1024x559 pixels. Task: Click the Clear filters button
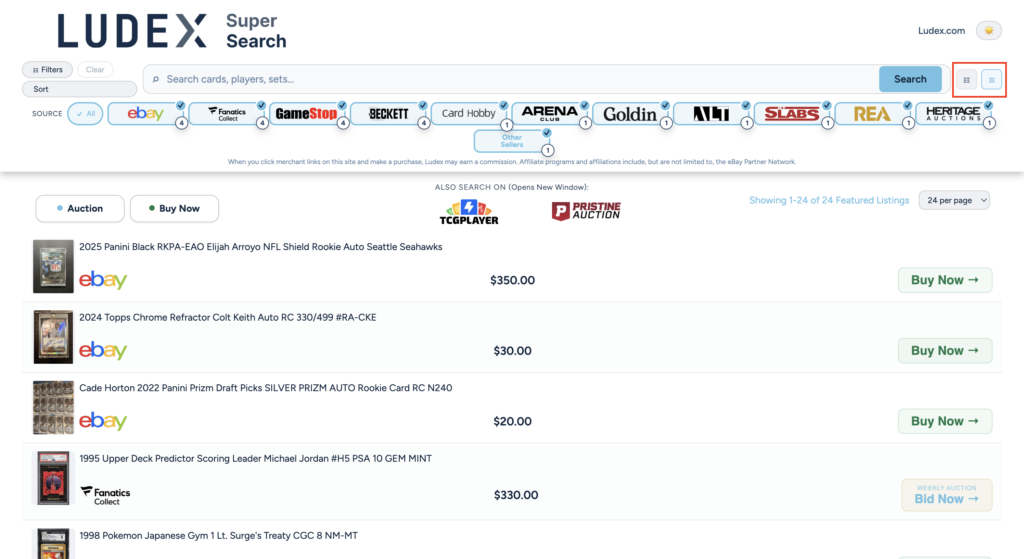click(95, 69)
